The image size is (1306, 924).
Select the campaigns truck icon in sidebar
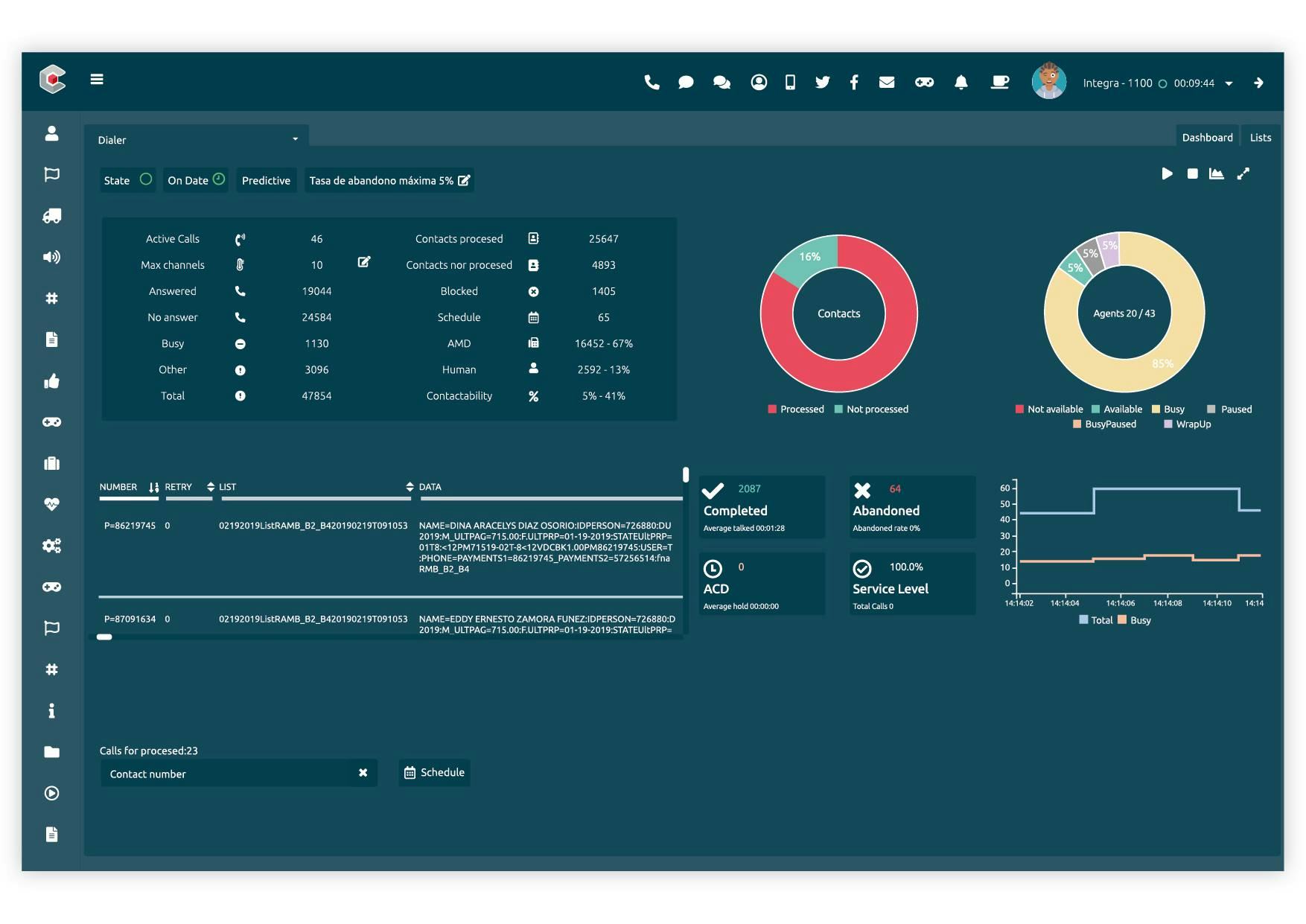click(x=51, y=217)
